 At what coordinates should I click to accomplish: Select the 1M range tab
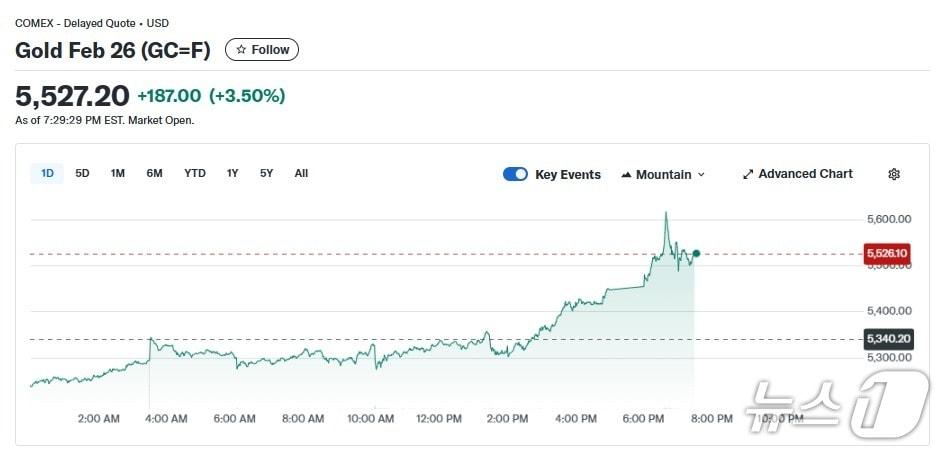click(x=118, y=173)
